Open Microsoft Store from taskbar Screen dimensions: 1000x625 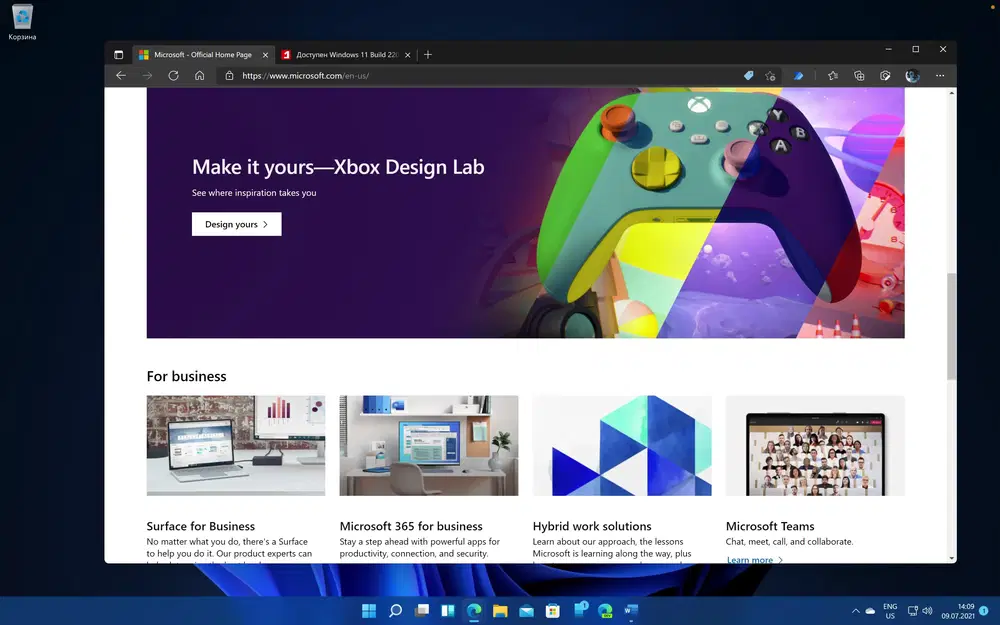pos(553,611)
